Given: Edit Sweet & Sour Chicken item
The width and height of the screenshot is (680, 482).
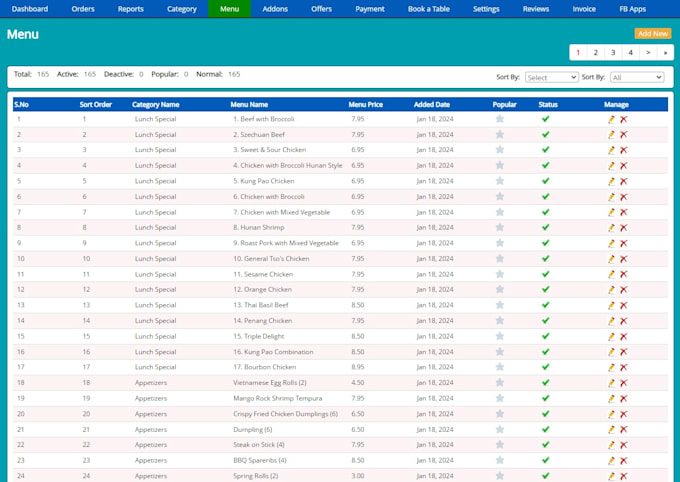Looking at the screenshot, I should [611, 151].
